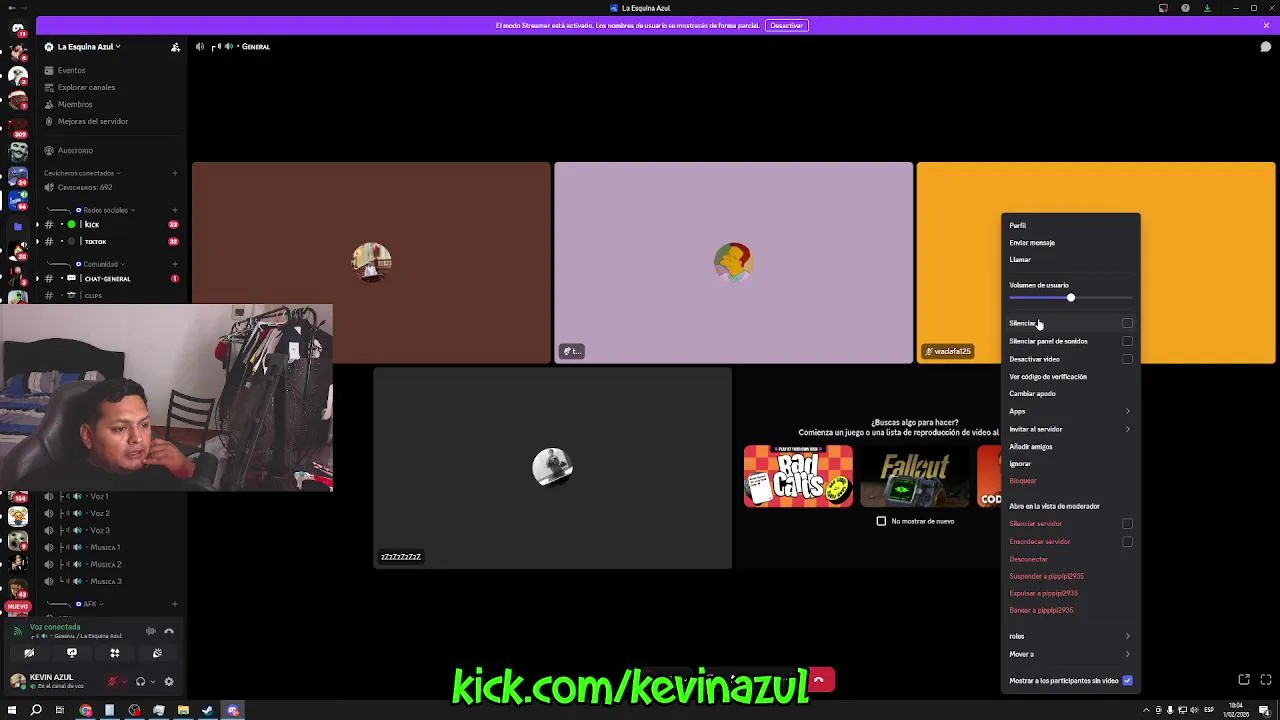This screenshot has height=720, width=1280.
Task: Expand Mover a submenu
Action: click(1071, 654)
